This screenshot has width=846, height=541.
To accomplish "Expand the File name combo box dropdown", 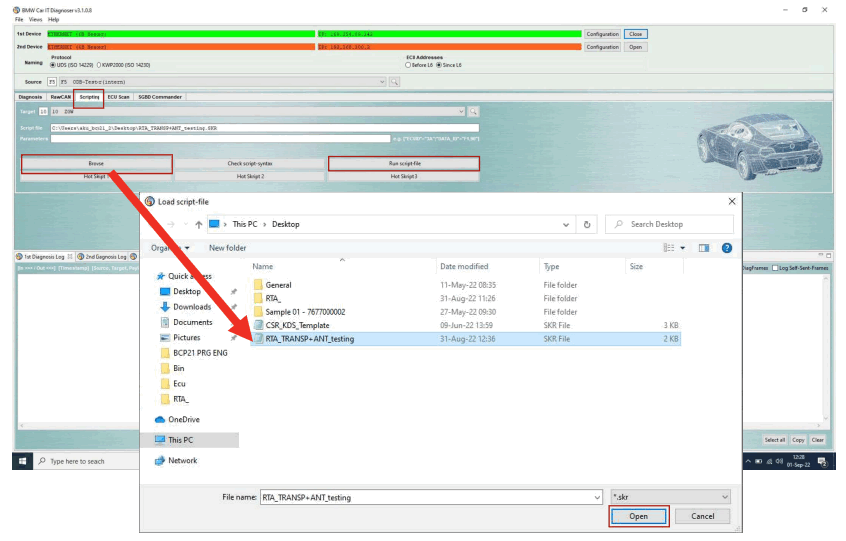I will coord(597,497).
